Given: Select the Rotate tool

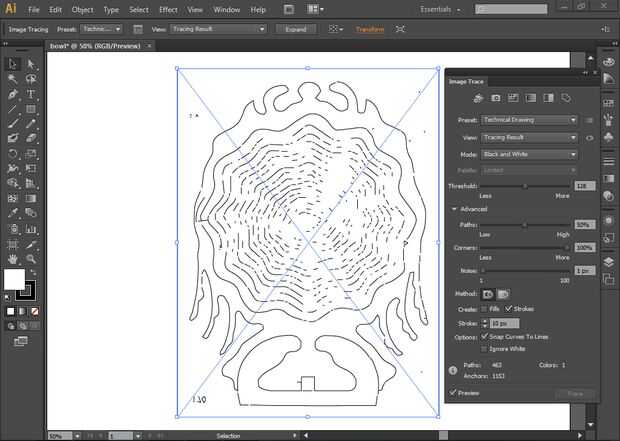Looking at the screenshot, I should (12, 153).
